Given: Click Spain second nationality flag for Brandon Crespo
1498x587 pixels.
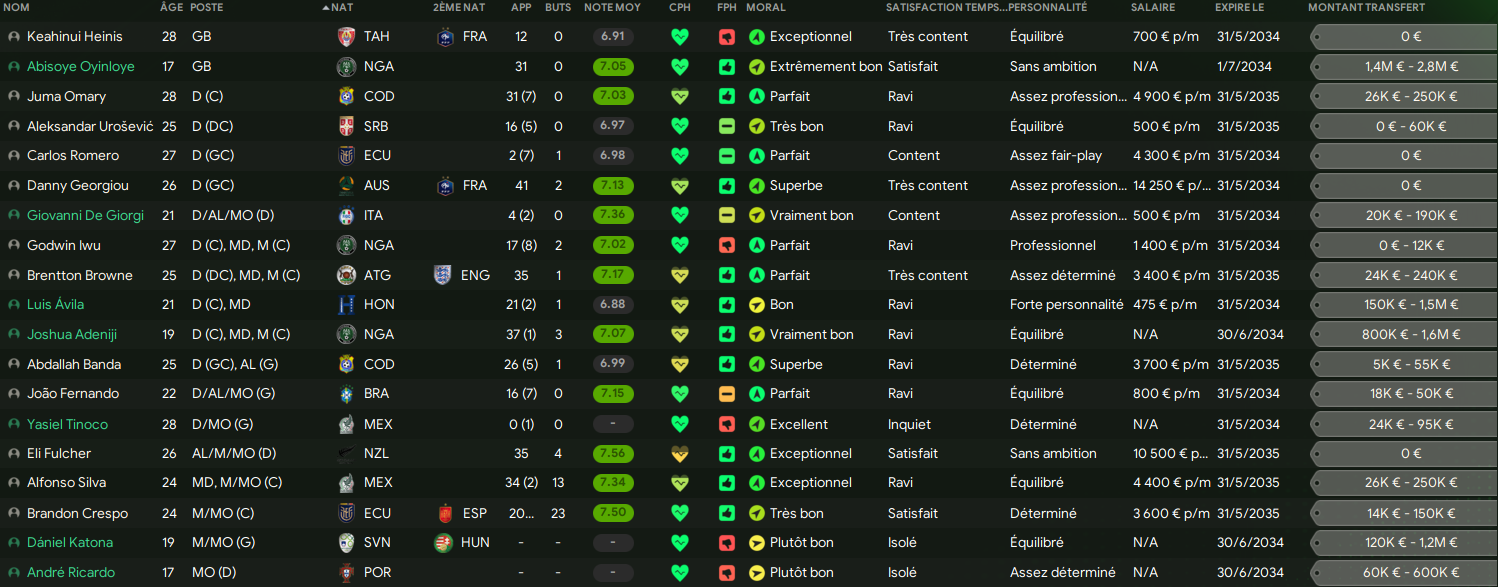Looking at the screenshot, I should pyautogui.click(x=445, y=514).
